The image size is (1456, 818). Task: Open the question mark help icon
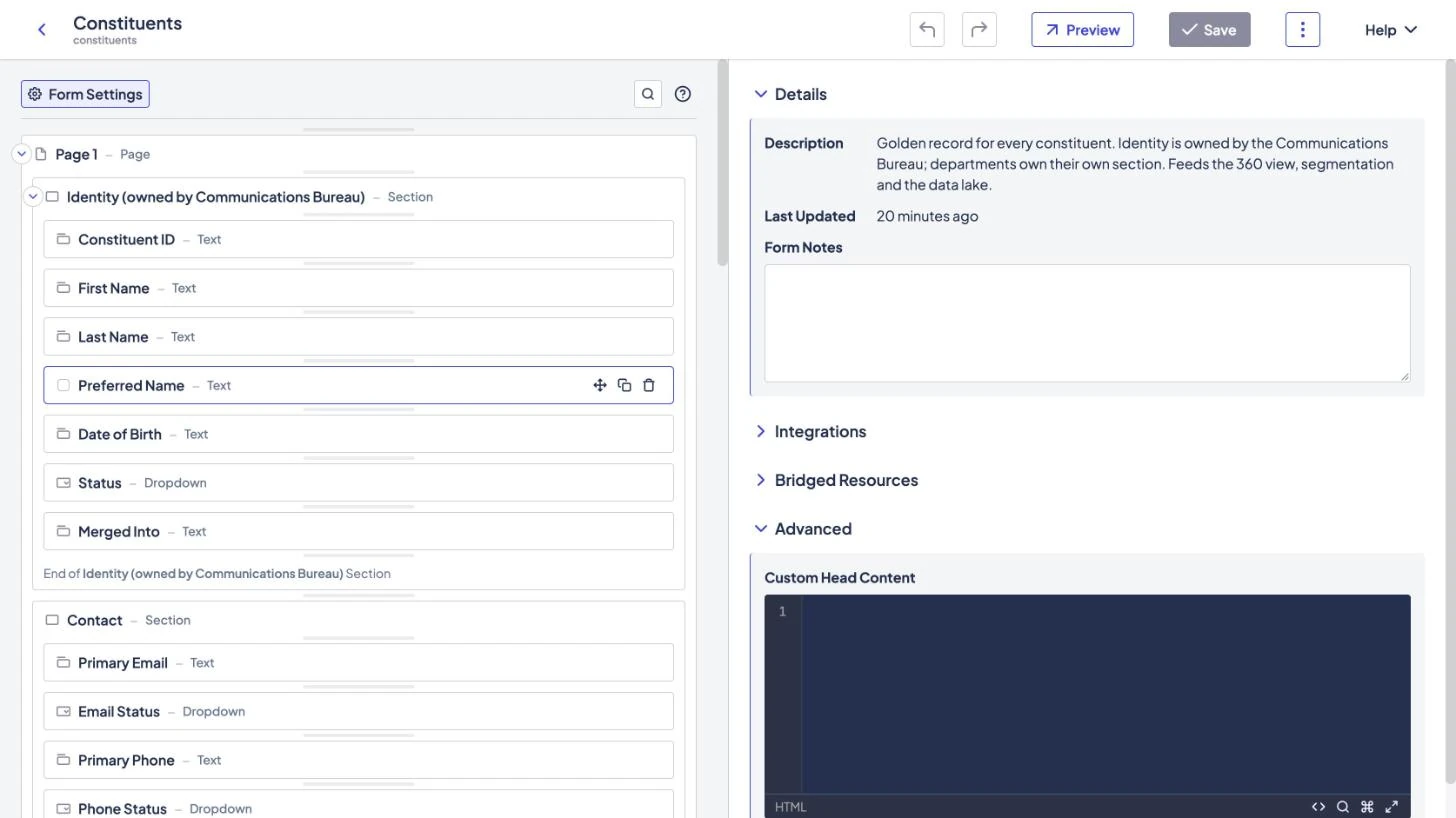(x=683, y=94)
